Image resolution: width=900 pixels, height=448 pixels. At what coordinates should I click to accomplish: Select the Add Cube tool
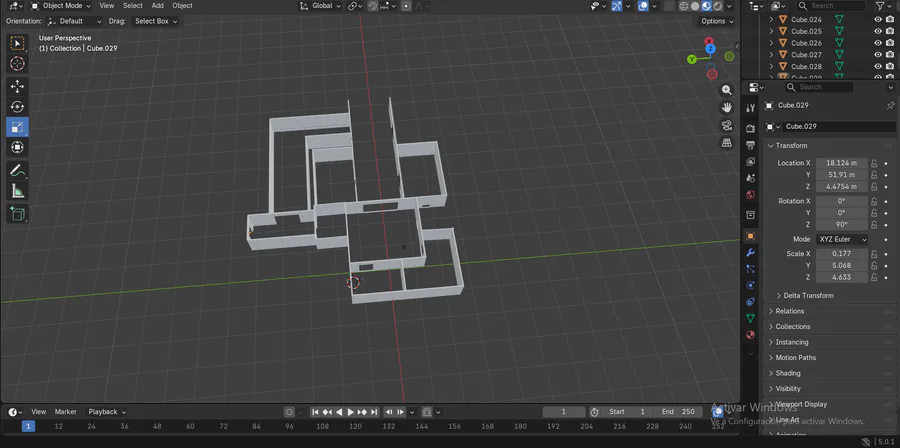(17, 214)
